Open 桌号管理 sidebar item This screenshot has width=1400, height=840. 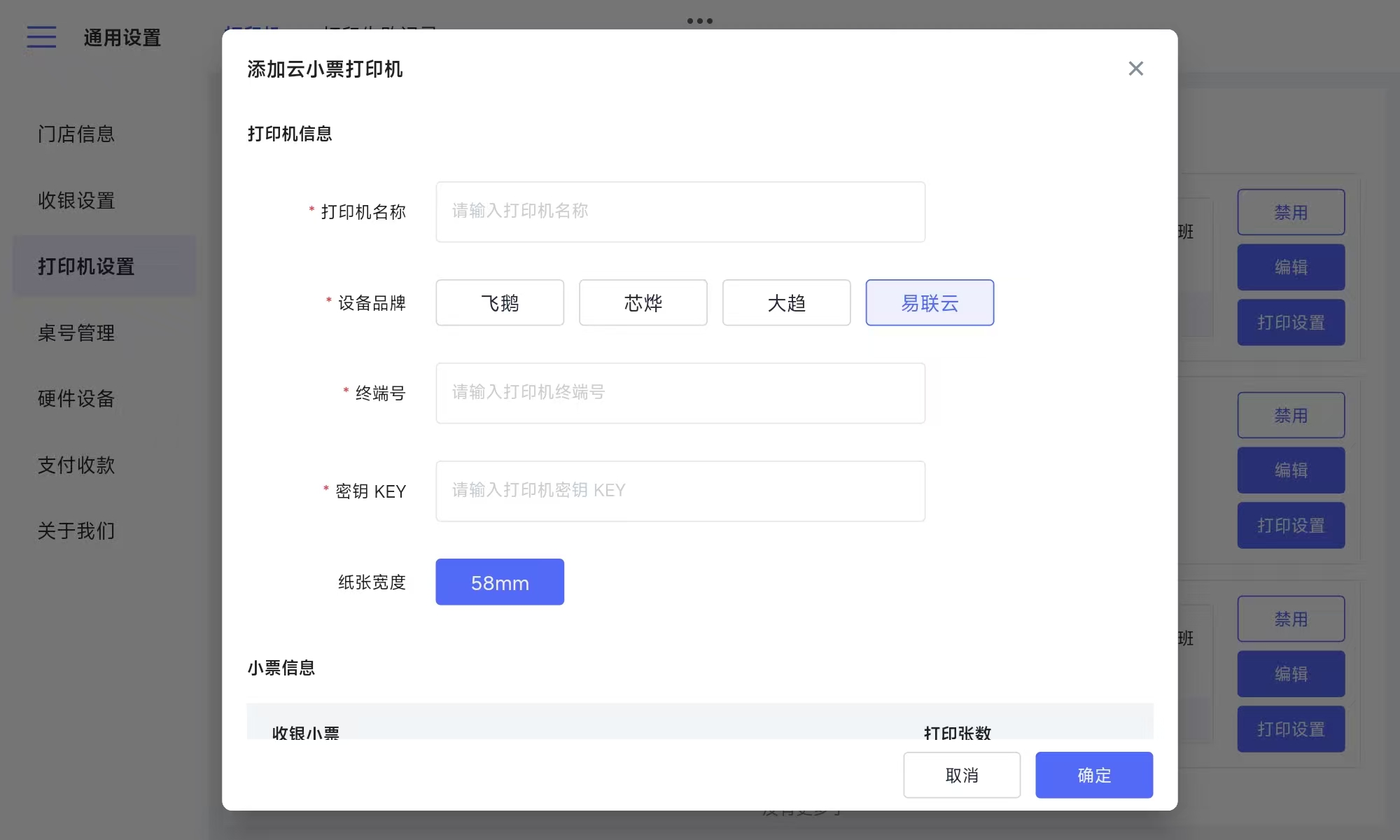76,333
